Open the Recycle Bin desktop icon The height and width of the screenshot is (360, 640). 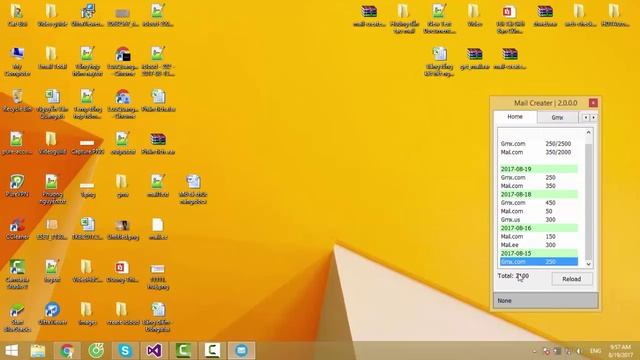[x=17, y=100]
